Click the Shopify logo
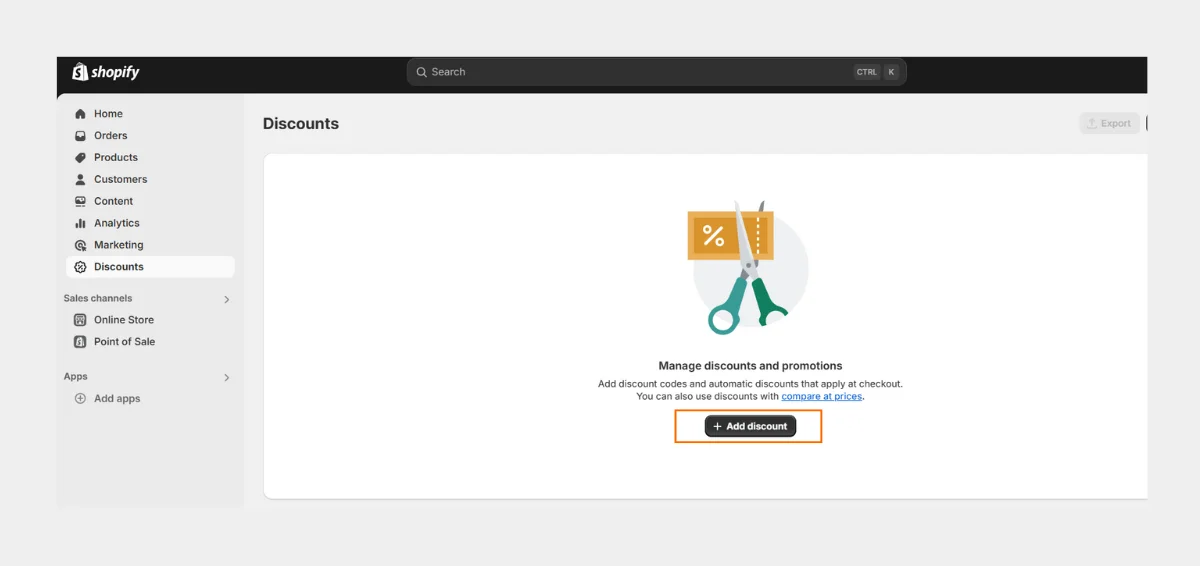 (106, 72)
